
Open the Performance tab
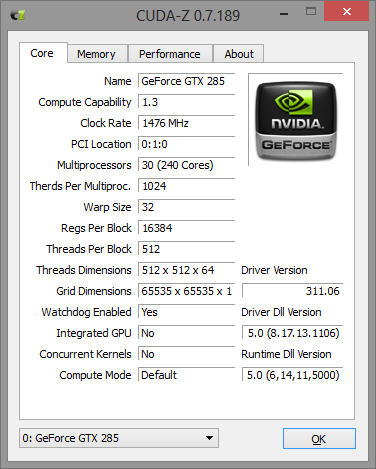tap(170, 54)
